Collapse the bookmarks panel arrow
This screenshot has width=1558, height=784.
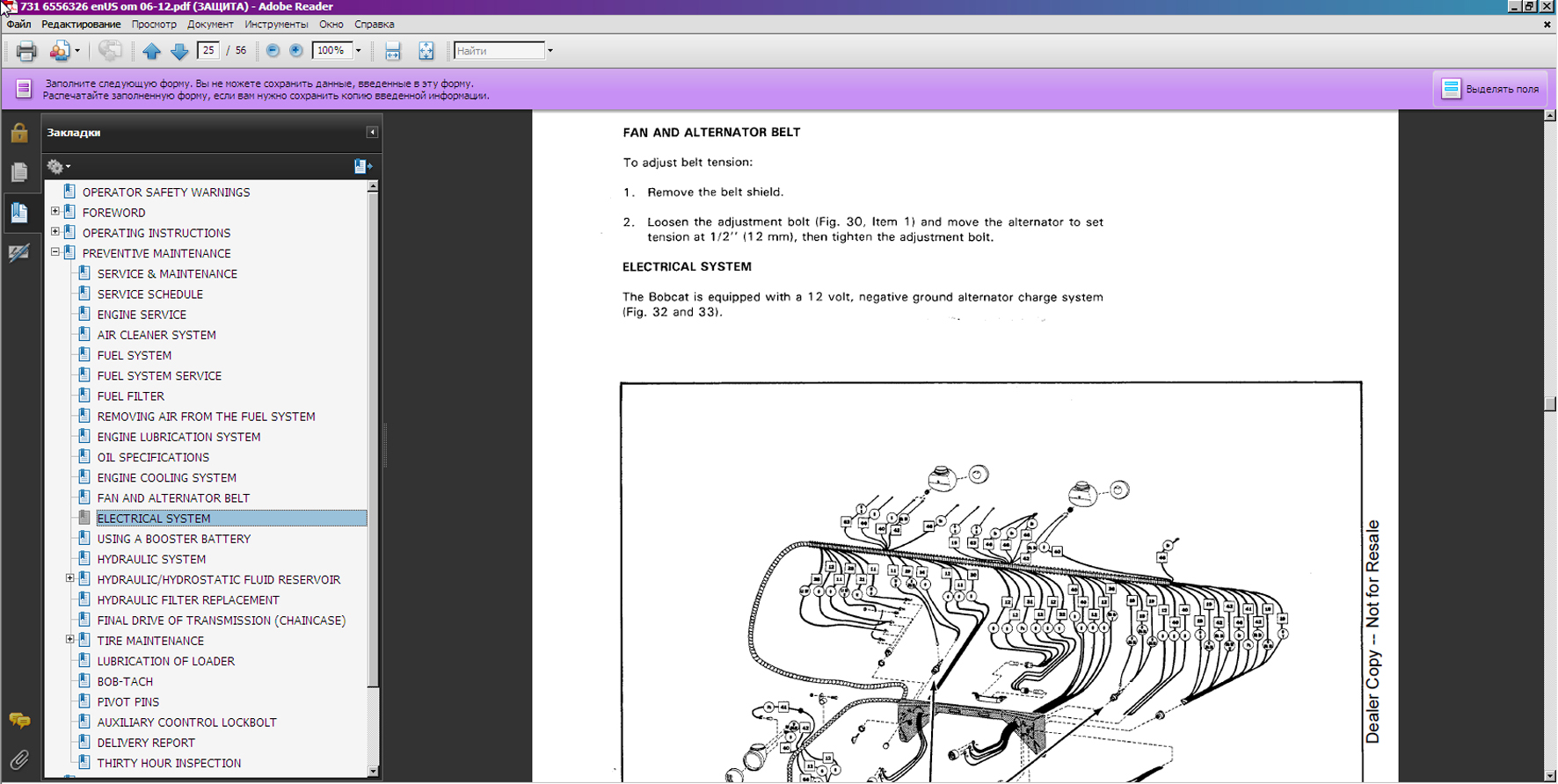pyautogui.click(x=372, y=133)
